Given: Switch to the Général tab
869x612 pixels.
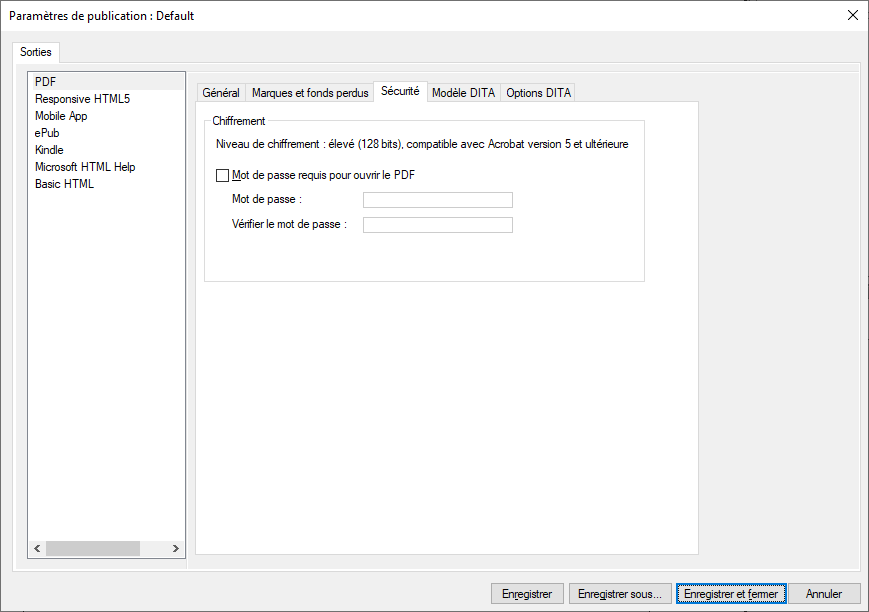Looking at the screenshot, I should (221, 93).
